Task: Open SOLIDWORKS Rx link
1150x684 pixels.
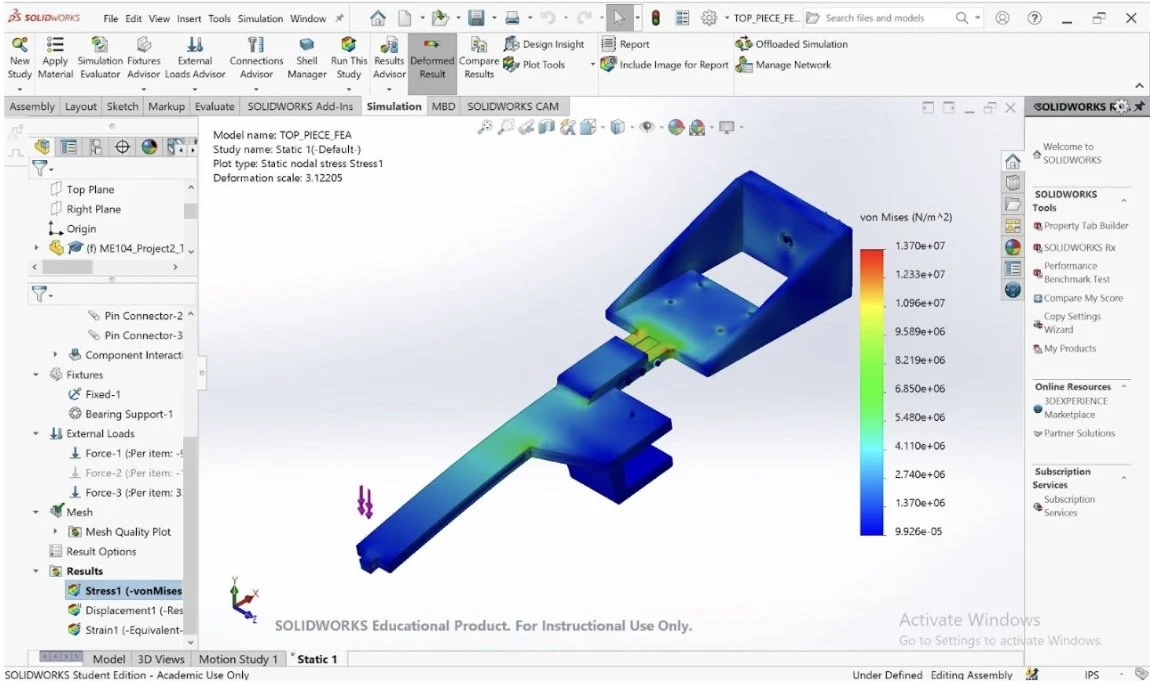Action: tap(1074, 248)
